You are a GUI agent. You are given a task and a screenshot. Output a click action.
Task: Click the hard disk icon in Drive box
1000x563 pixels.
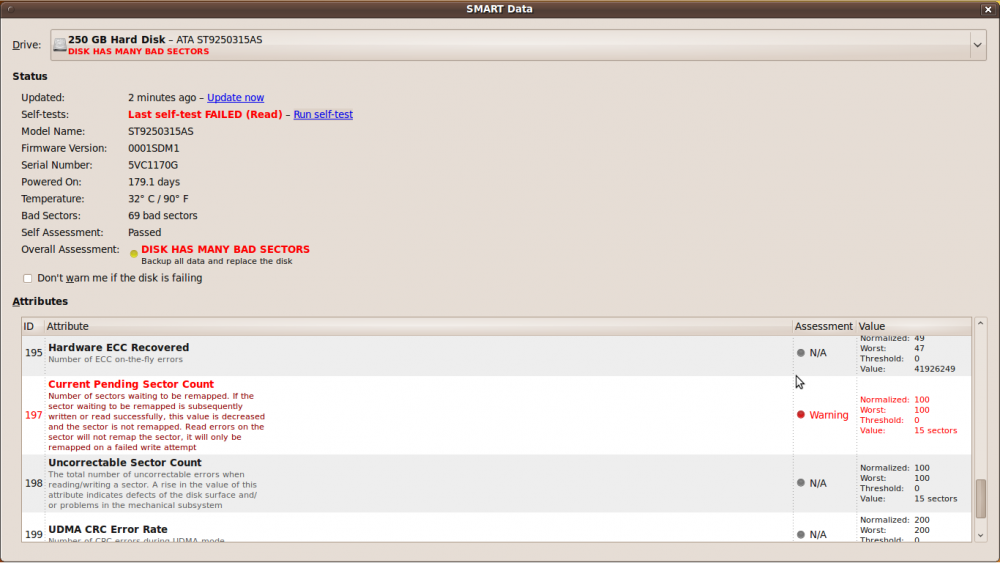point(59,45)
